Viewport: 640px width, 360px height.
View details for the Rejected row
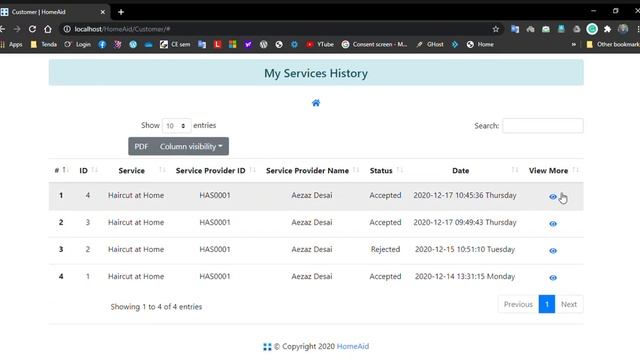[553, 251]
